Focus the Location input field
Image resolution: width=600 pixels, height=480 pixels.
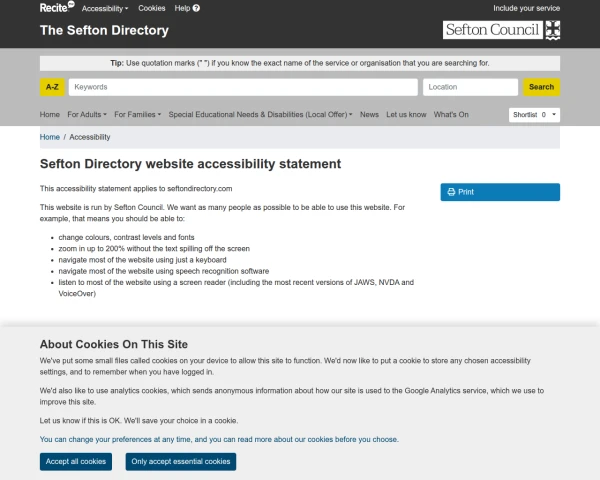pyautogui.click(x=469, y=87)
